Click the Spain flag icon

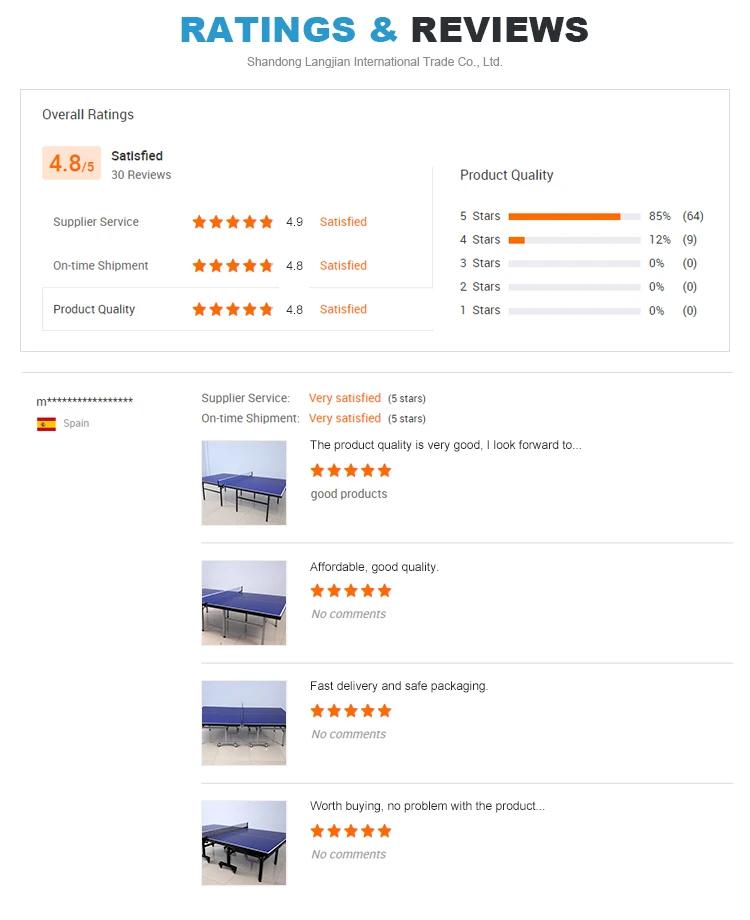coord(46,424)
